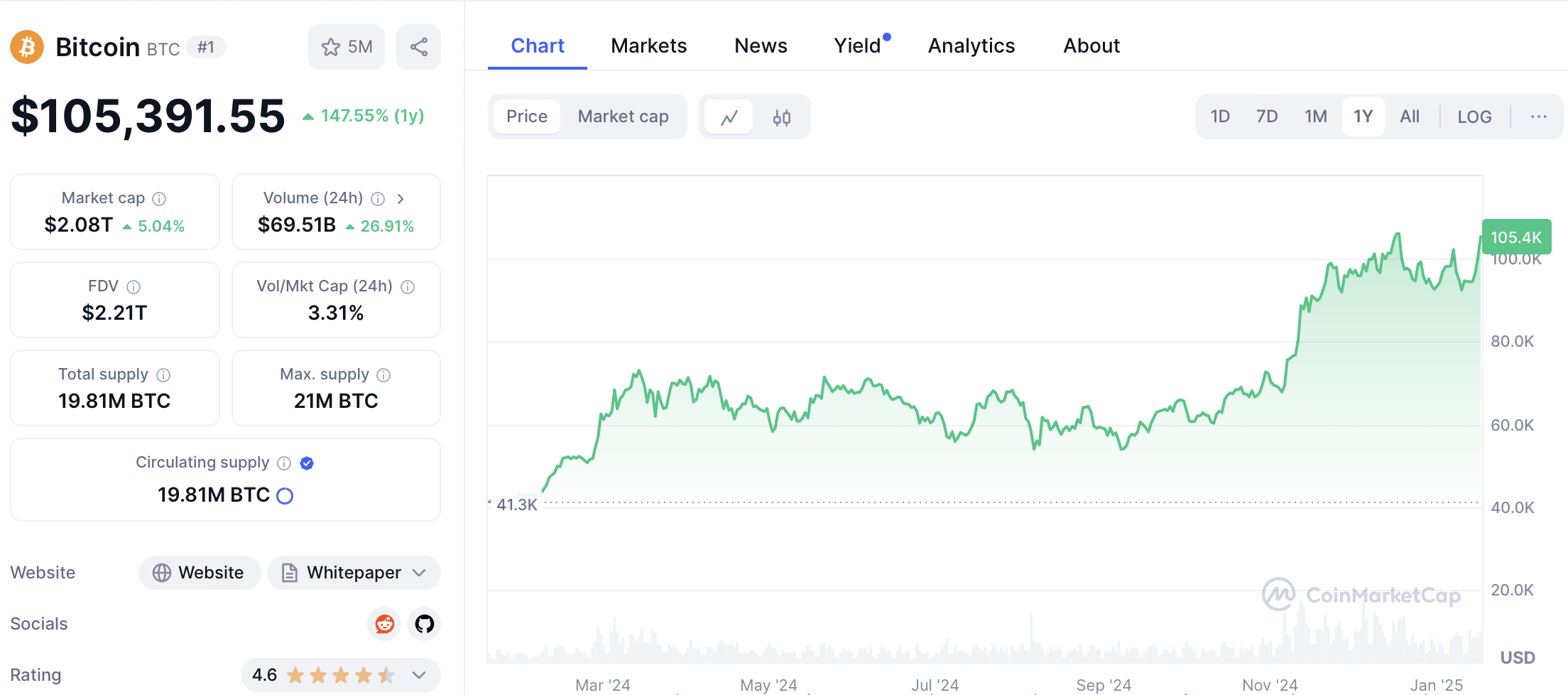The image size is (1568, 695).
Task: Toggle chart to Price view
Action: pyautogui.click(x=526, y=117)
